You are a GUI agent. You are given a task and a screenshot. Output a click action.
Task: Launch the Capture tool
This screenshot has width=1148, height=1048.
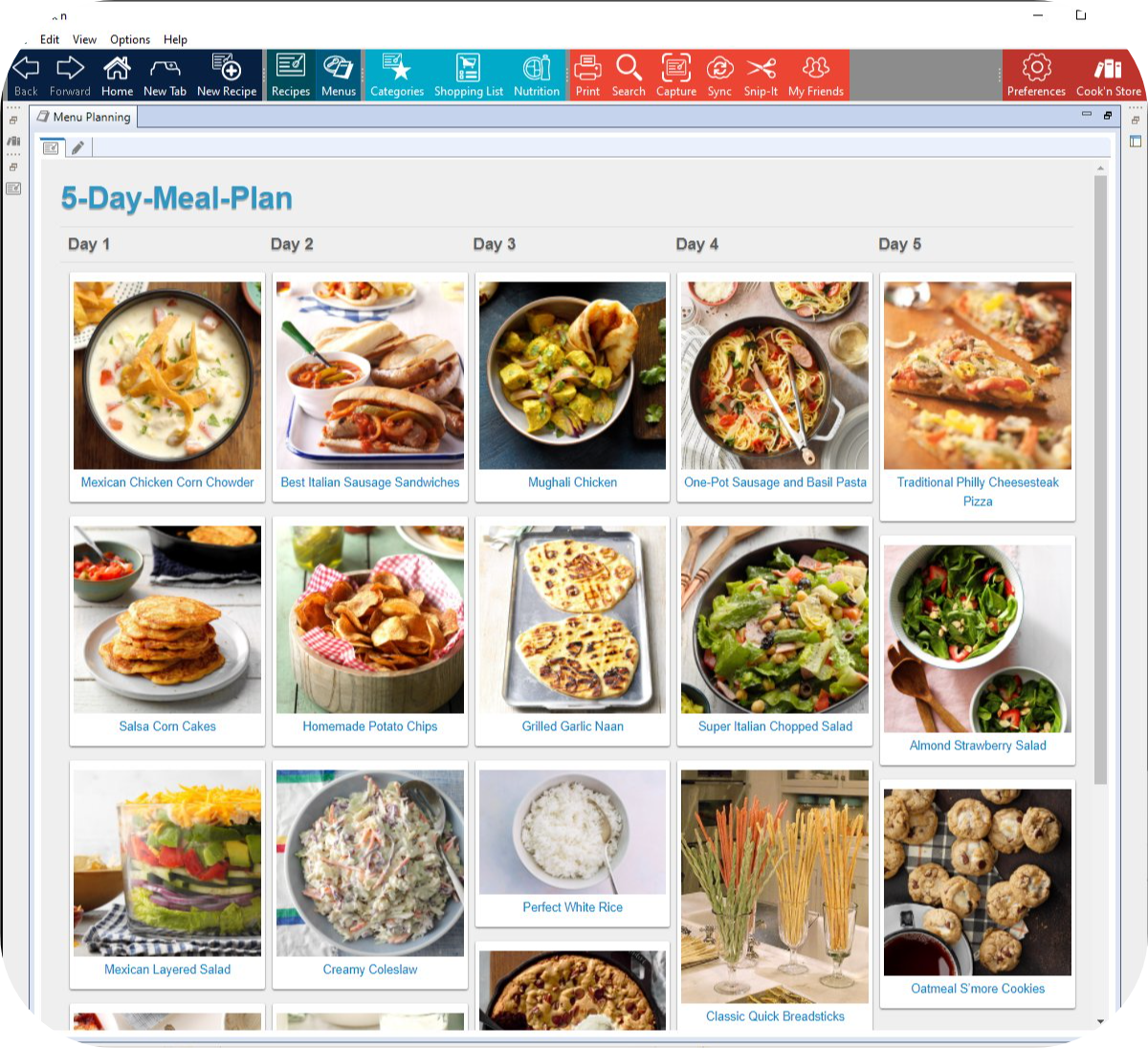pos(675,76)
